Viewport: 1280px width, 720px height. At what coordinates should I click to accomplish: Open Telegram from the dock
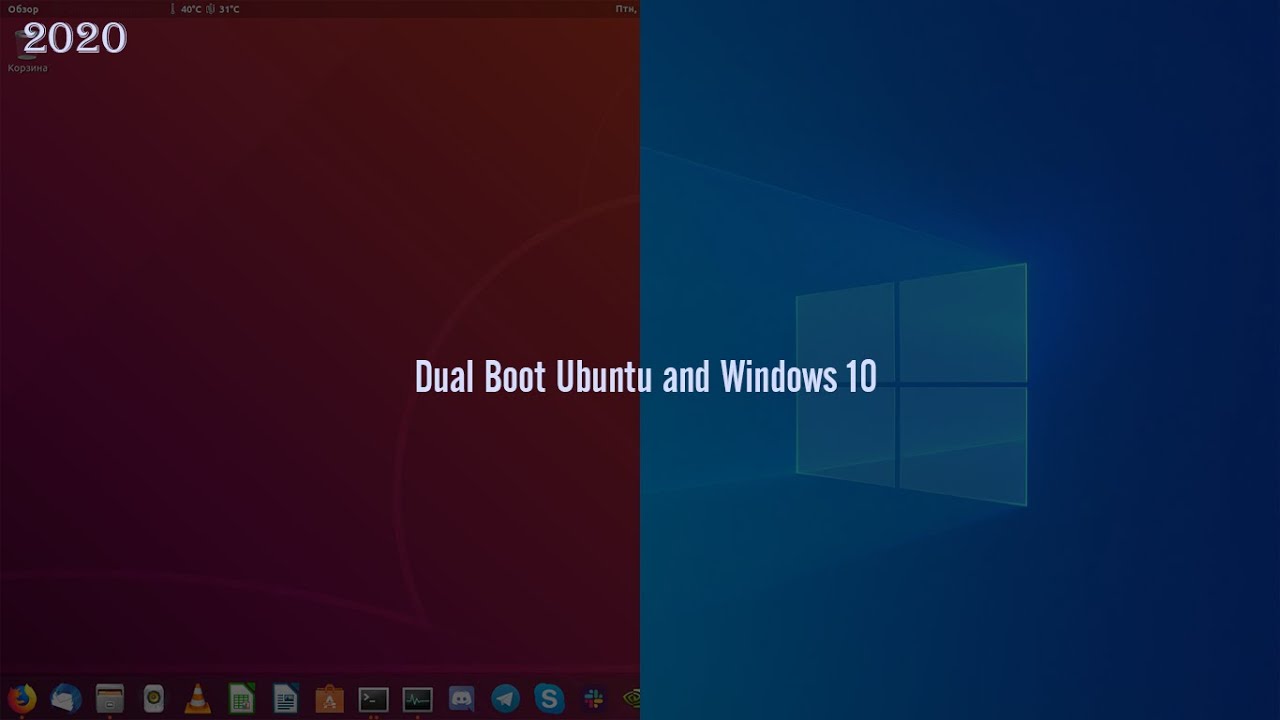click(506, 698)
